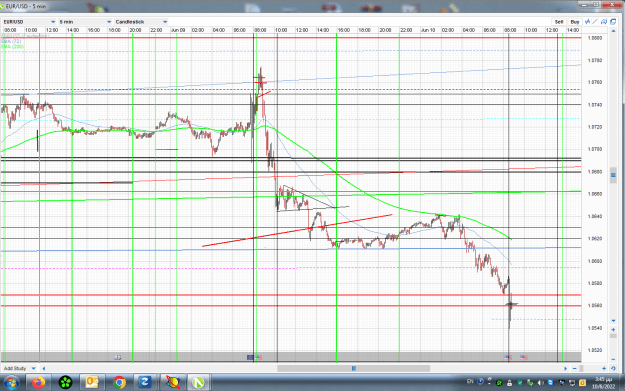
Task: Open the crossed-globe app in taskbar
Action: (173, 383)
